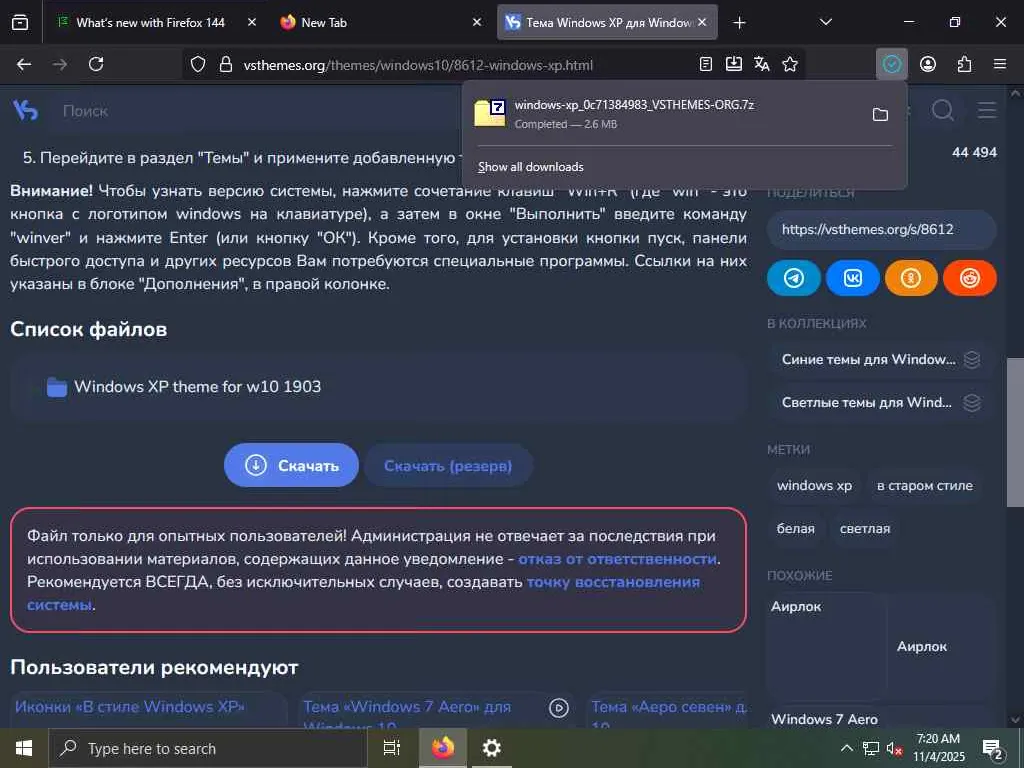Open Windows XP theme for w10 1903 folder
This screenshot has width=1024, height=768.
(197, 387)
